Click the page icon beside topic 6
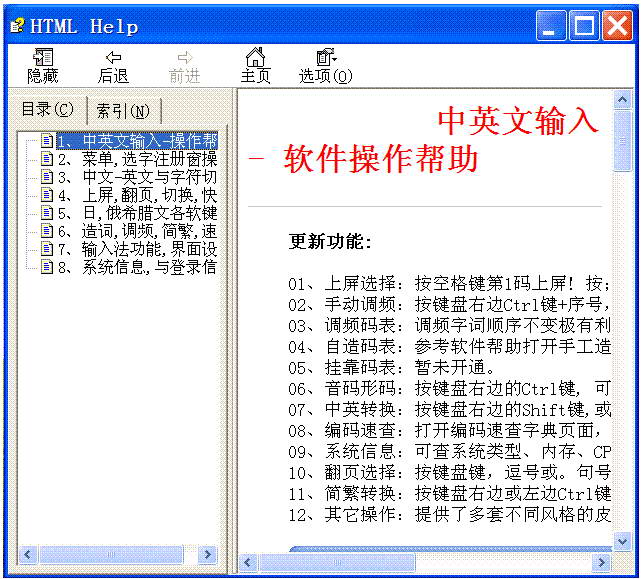The height and width of the screenshot is (579, 641). click(x=47, y=230)
